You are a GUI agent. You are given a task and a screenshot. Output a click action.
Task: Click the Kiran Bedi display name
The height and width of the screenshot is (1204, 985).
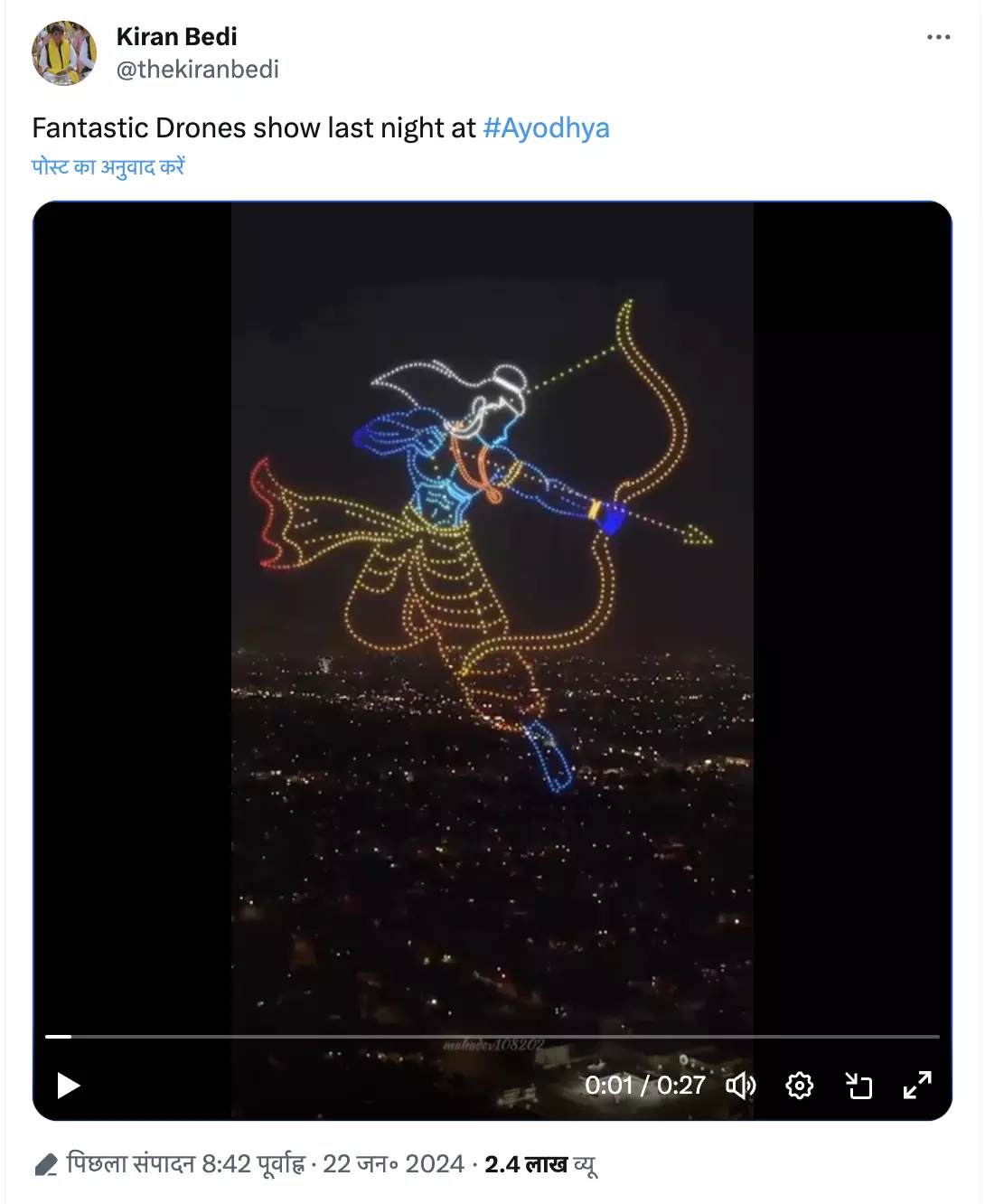point(177,37)
